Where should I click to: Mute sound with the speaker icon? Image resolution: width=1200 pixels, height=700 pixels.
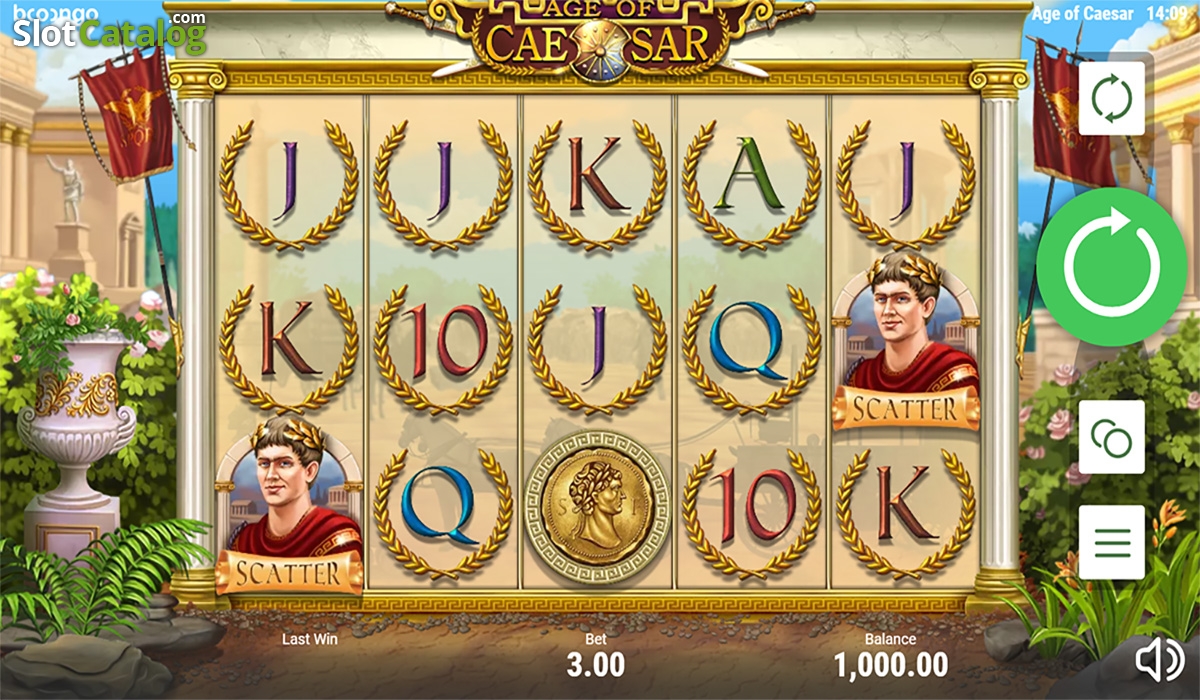(1160, 658)
